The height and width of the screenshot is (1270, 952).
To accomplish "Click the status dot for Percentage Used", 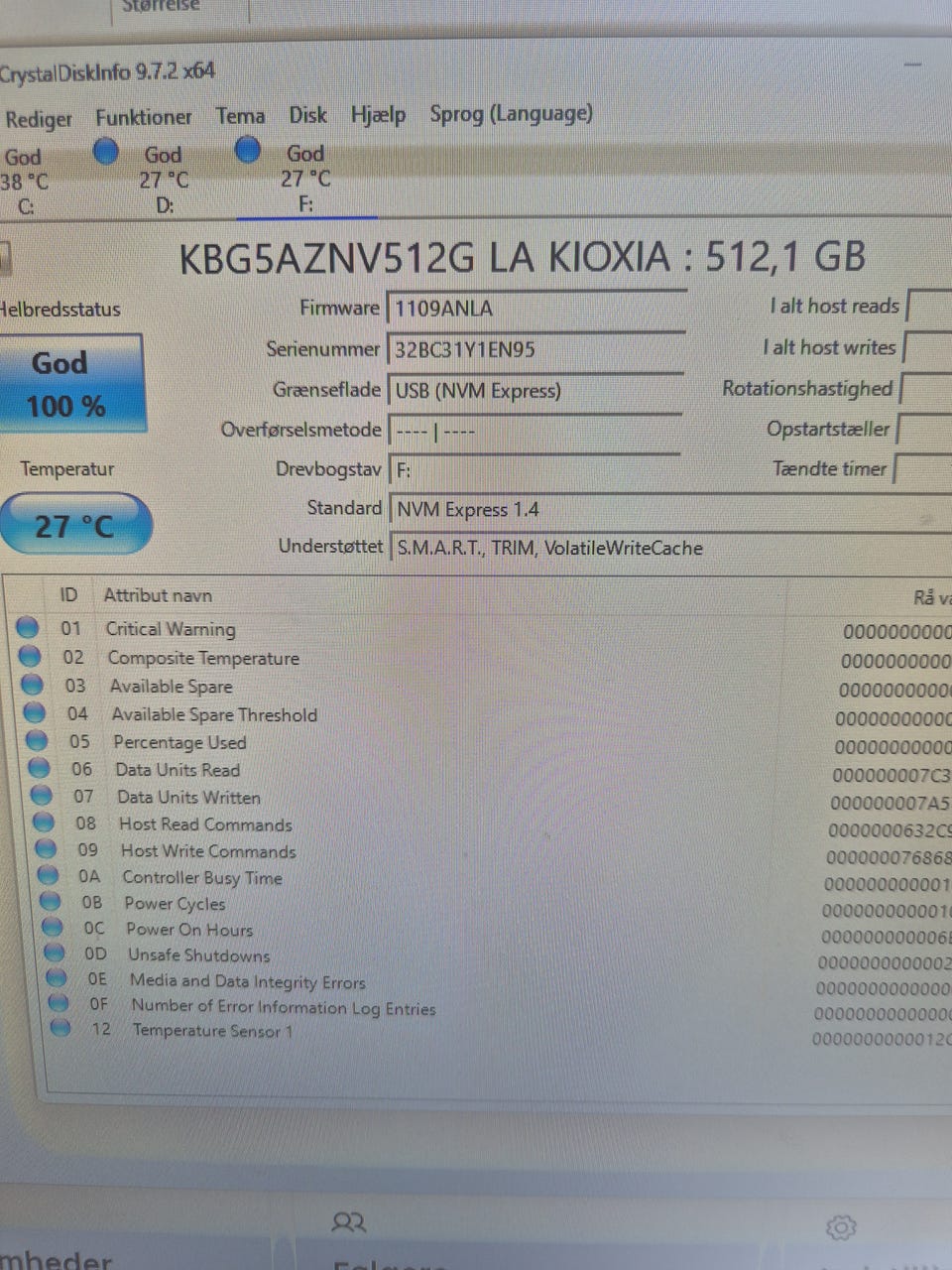I will 37,740.
